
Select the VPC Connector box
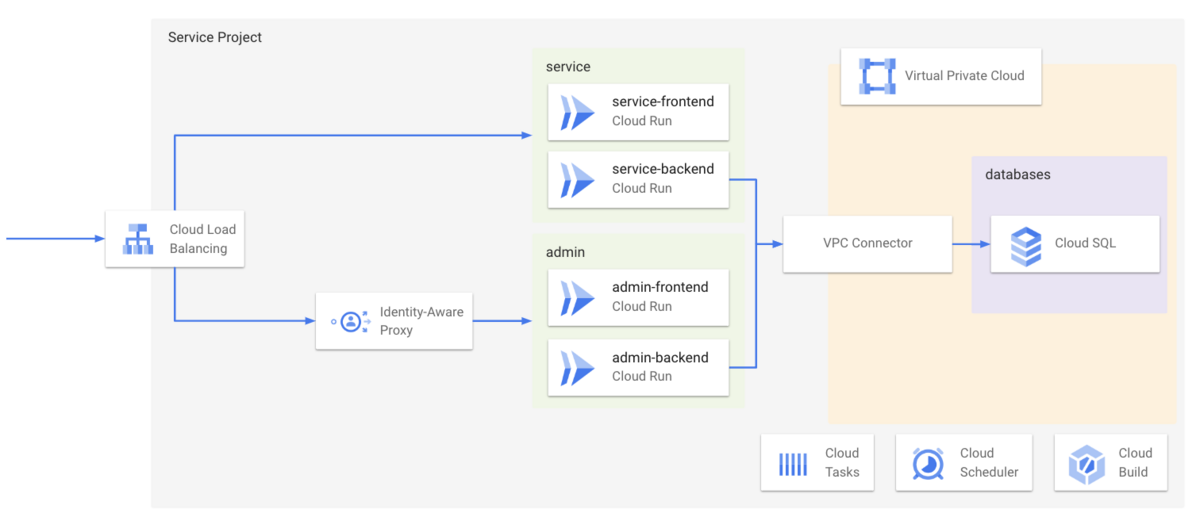(x=867, y=243)
